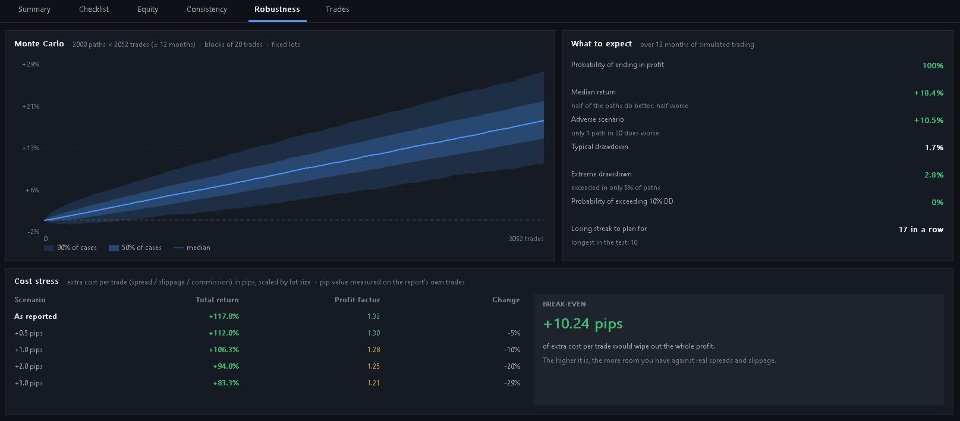This screenshot has height=421, width=960.
Task: Select the '+3.0 pips' scenario row
Action: click(x=267, y=382)
